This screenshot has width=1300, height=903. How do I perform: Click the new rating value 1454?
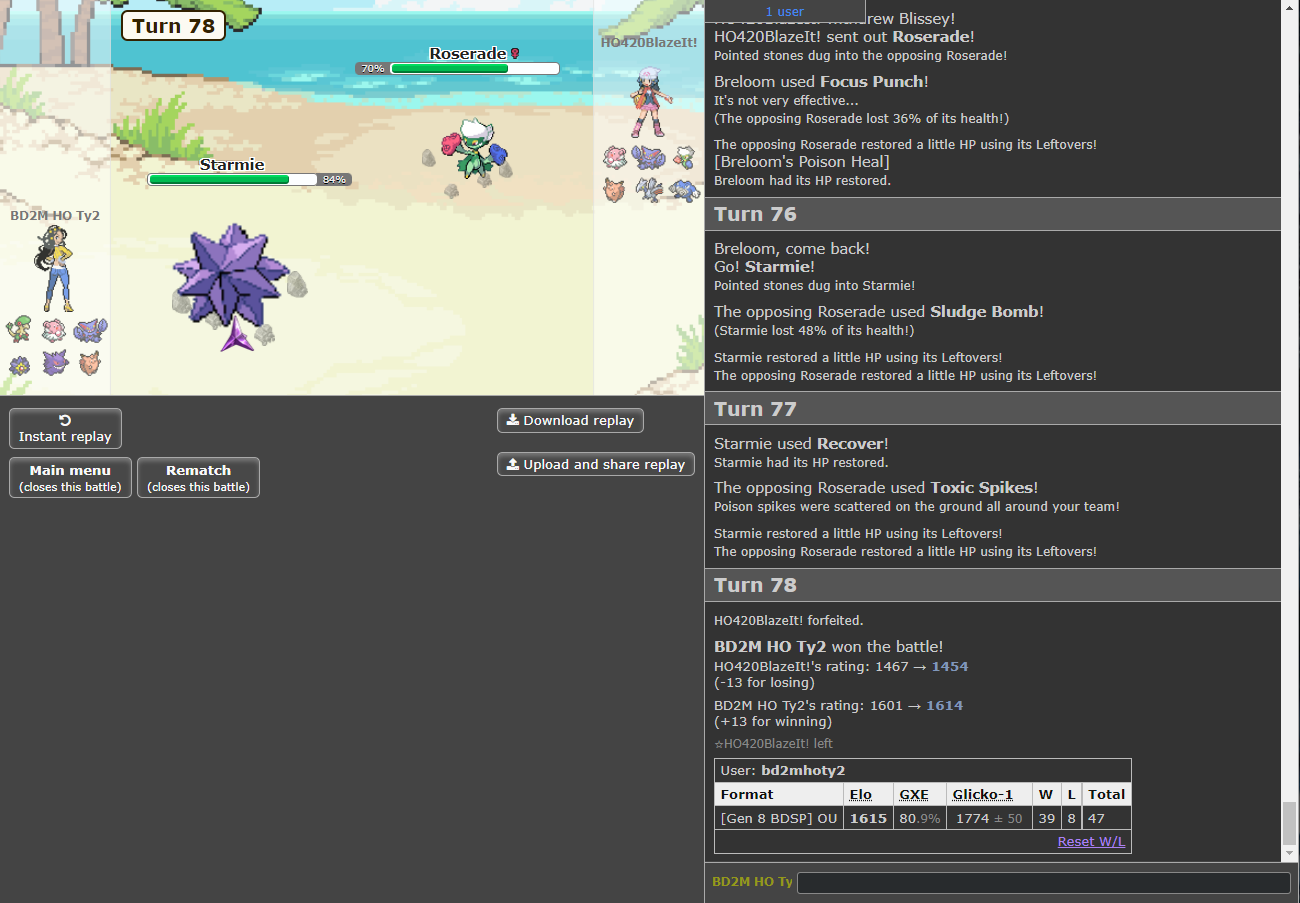(950, 666)
